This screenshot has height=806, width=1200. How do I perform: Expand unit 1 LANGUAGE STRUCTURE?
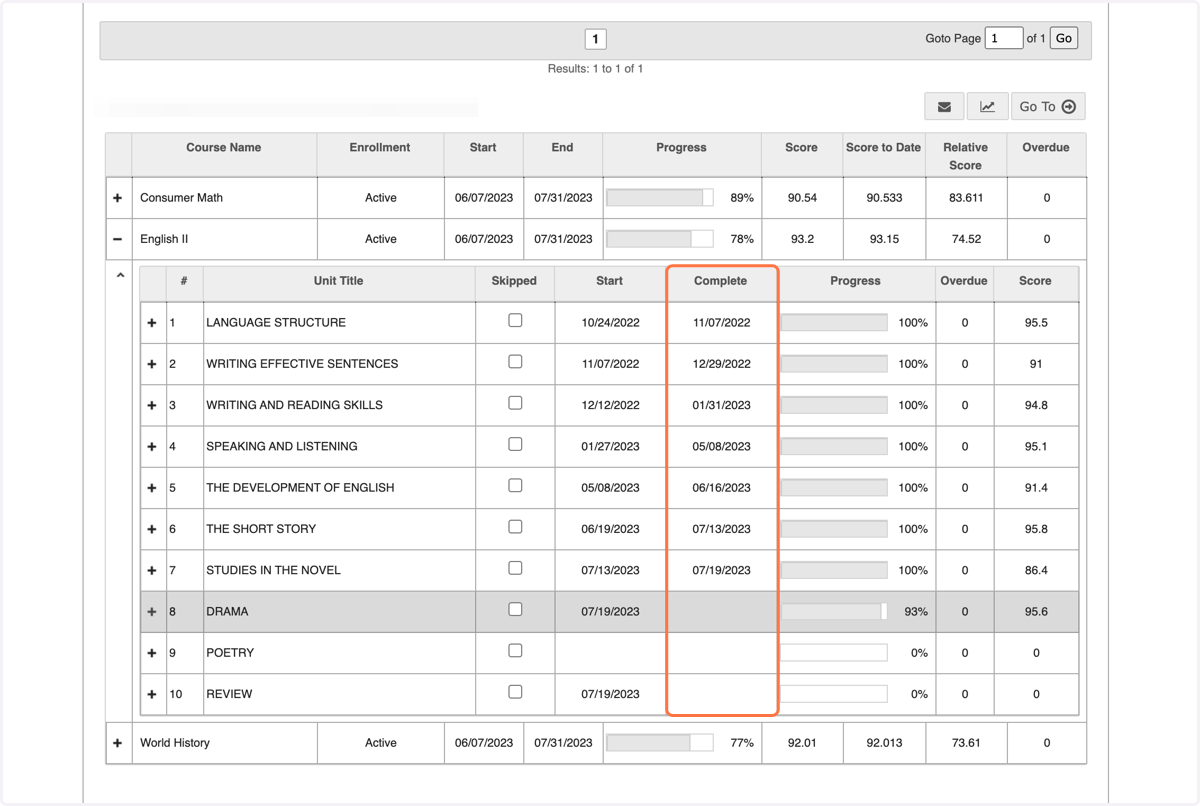click(152, 323)
